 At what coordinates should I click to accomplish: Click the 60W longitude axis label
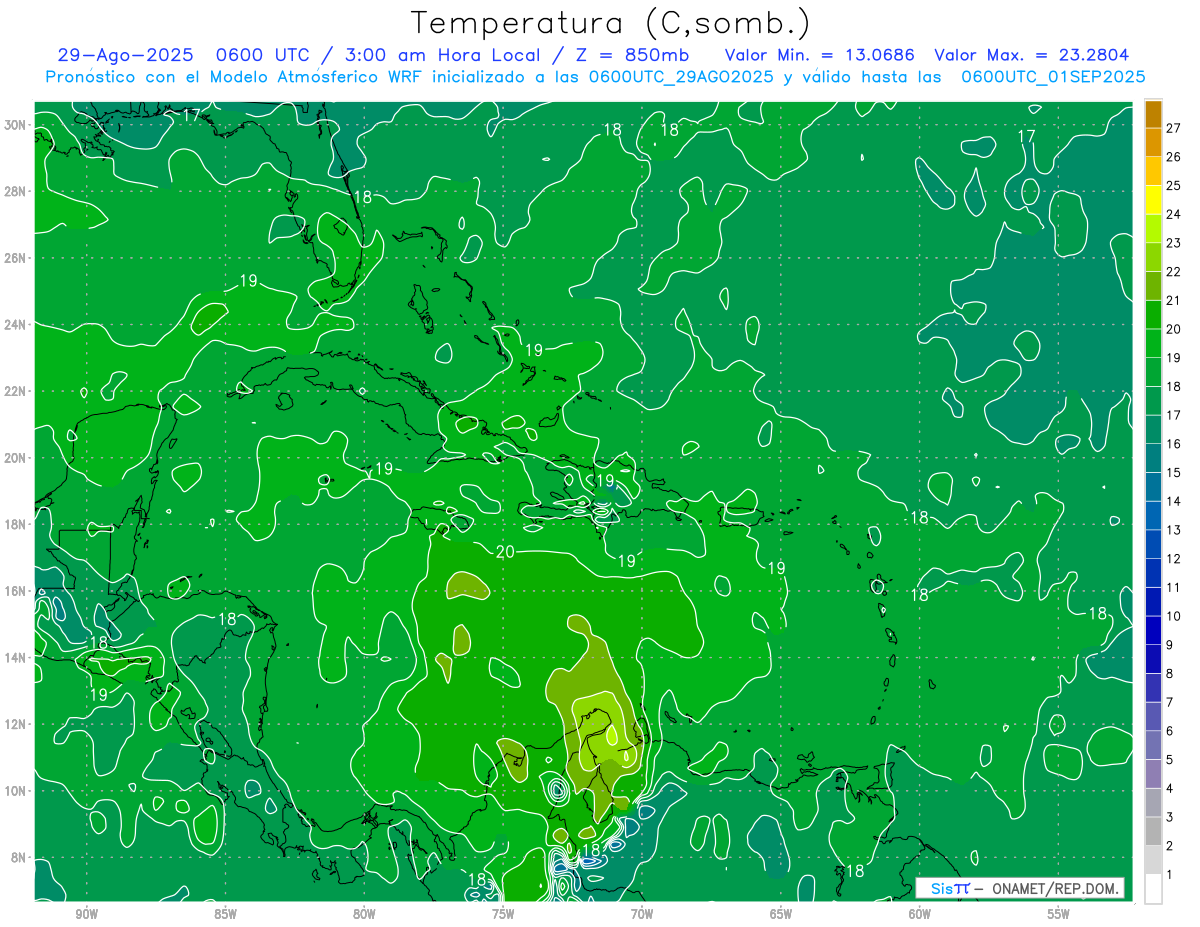[920, 914]
